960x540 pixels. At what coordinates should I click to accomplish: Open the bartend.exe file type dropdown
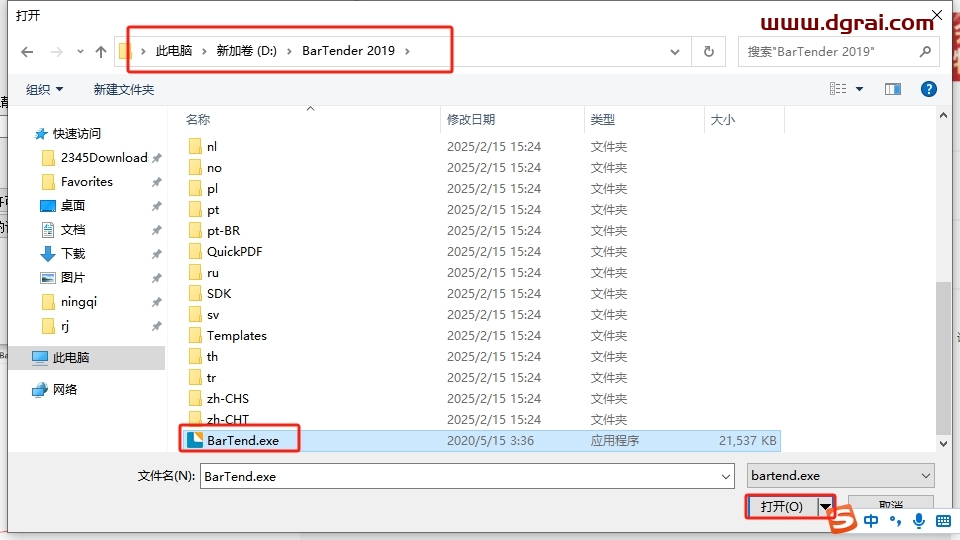point(841,476)
